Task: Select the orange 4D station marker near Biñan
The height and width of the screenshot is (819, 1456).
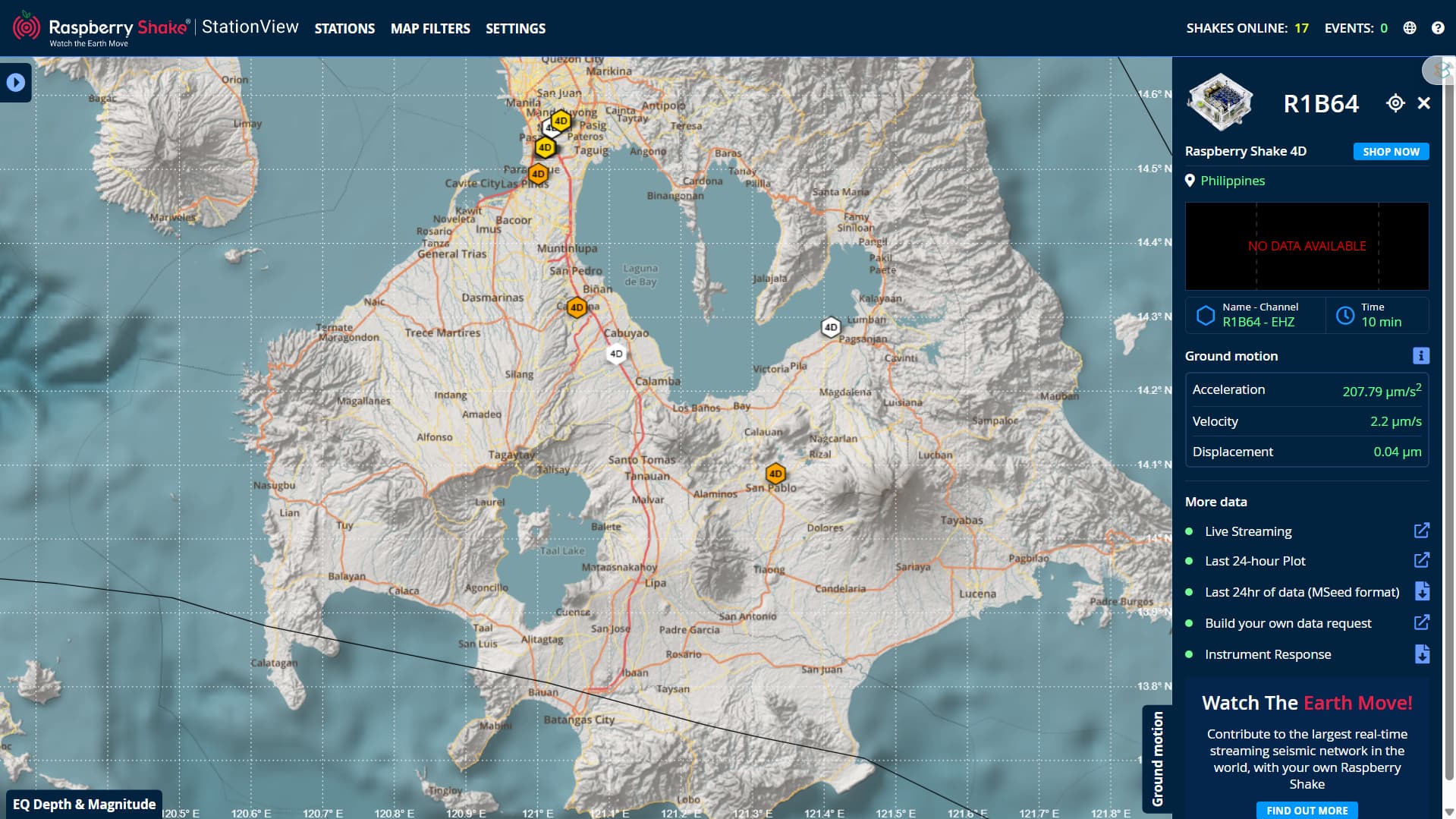Action: [x=577, y=307]
